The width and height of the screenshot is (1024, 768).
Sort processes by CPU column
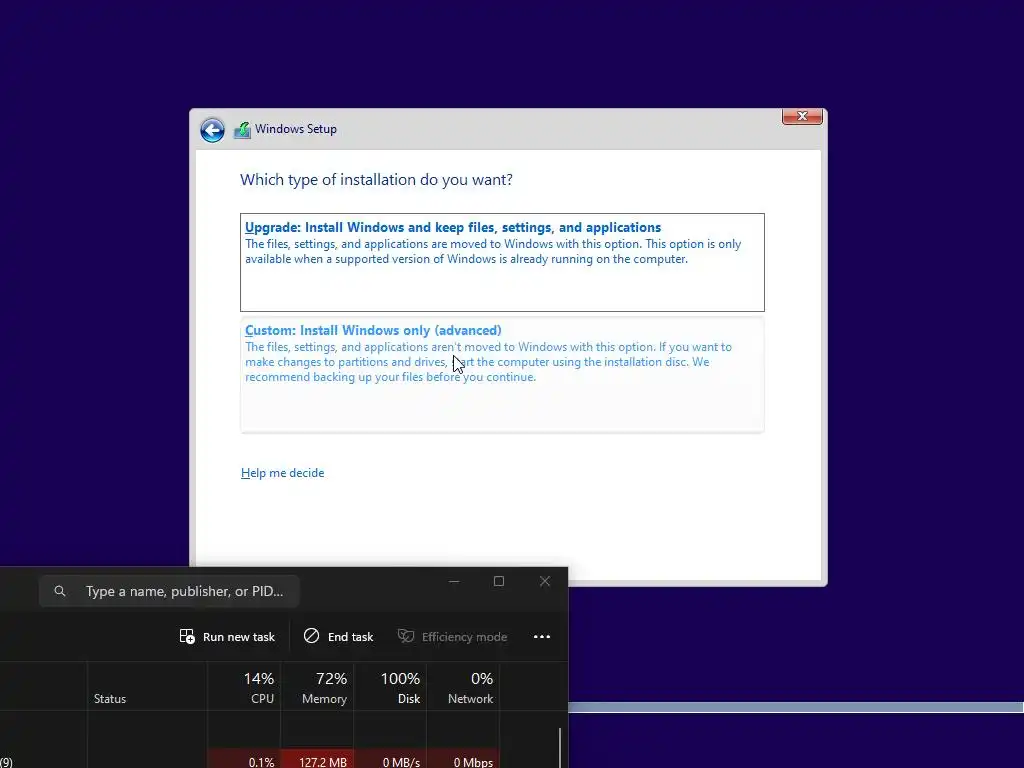[x=244, y=686]
